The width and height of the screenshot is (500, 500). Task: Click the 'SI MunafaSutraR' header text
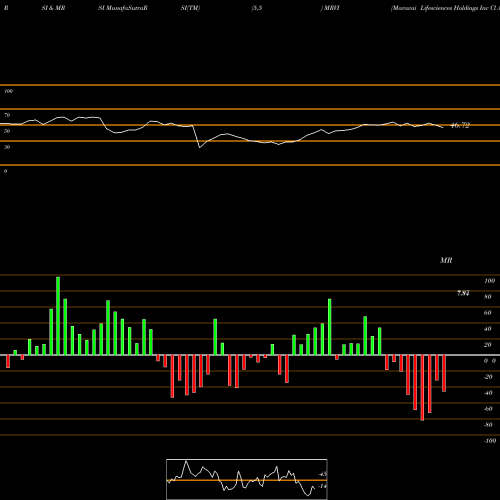point(123,8)
